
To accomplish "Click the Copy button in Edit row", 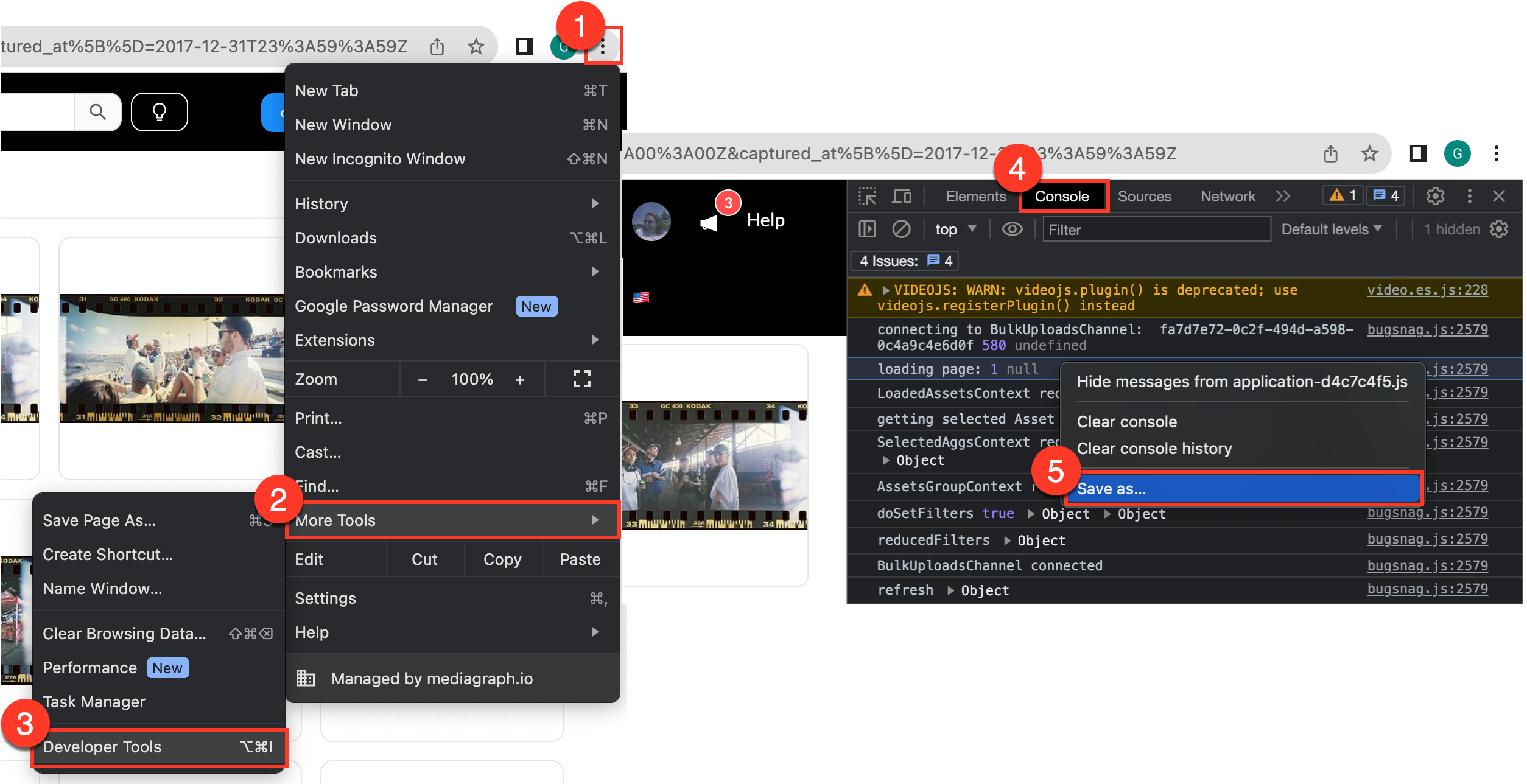I will 502,559.
